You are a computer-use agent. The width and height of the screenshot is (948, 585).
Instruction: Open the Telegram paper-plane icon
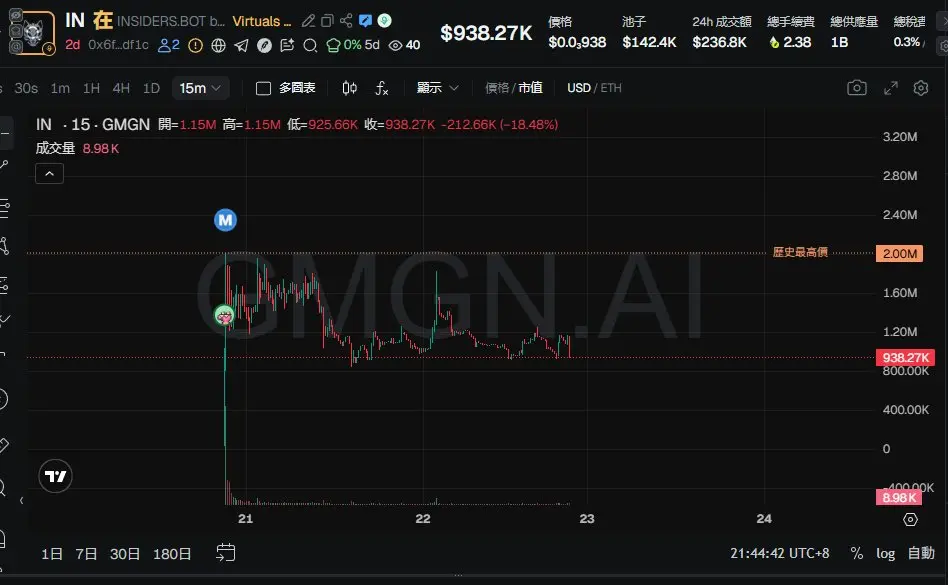[241, 45]
